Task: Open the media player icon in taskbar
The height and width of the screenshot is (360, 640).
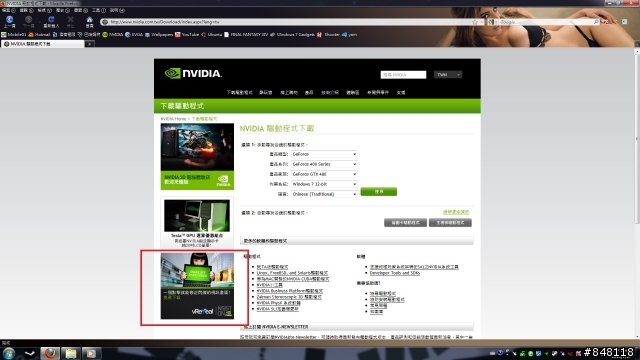Action: pos(91,353)
